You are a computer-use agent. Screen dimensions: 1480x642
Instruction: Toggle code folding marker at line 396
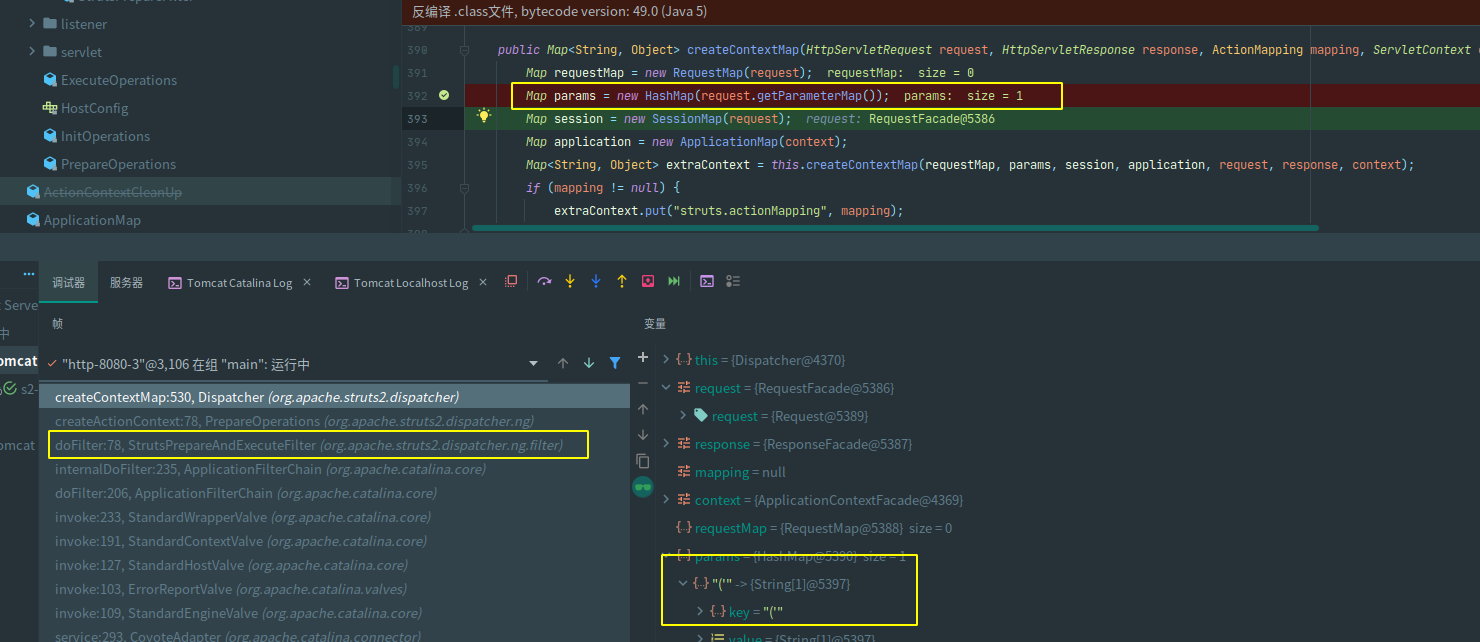click(464, 188)
